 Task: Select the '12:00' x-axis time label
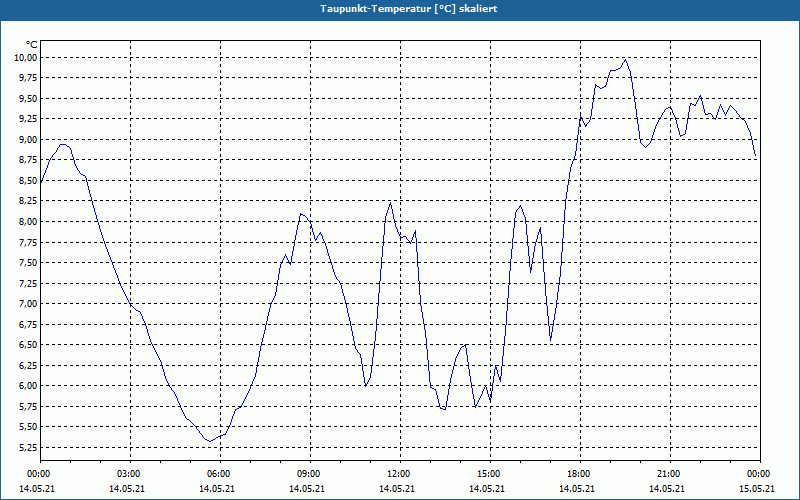399,474
